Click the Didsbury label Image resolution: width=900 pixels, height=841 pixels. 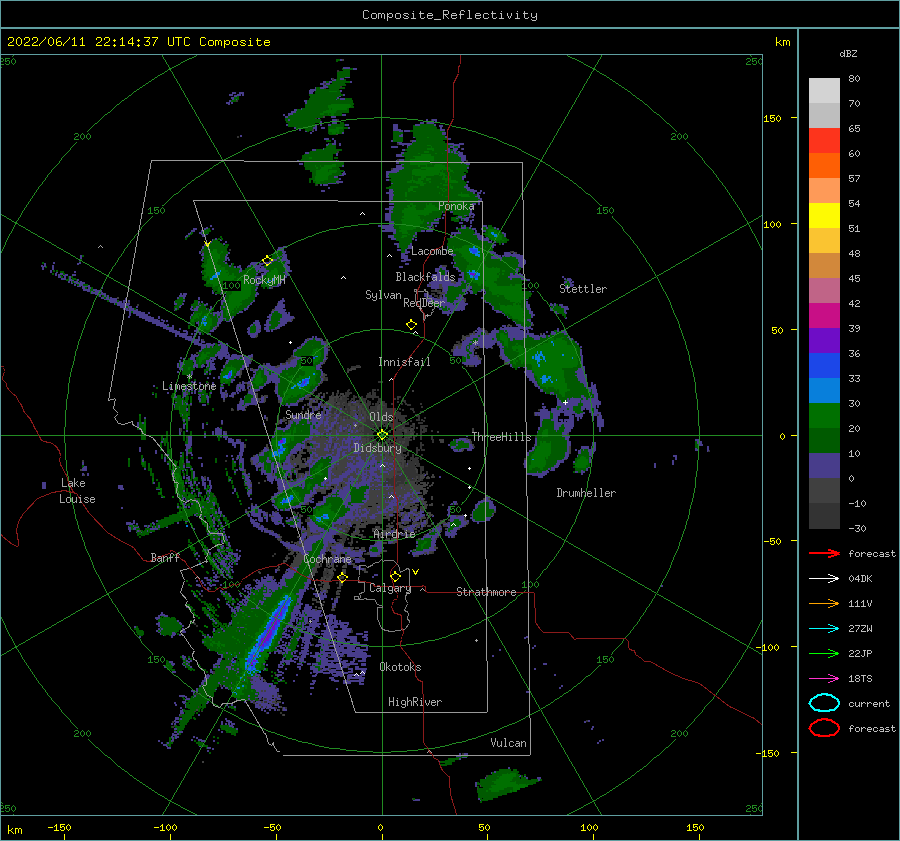pos(377,448)
